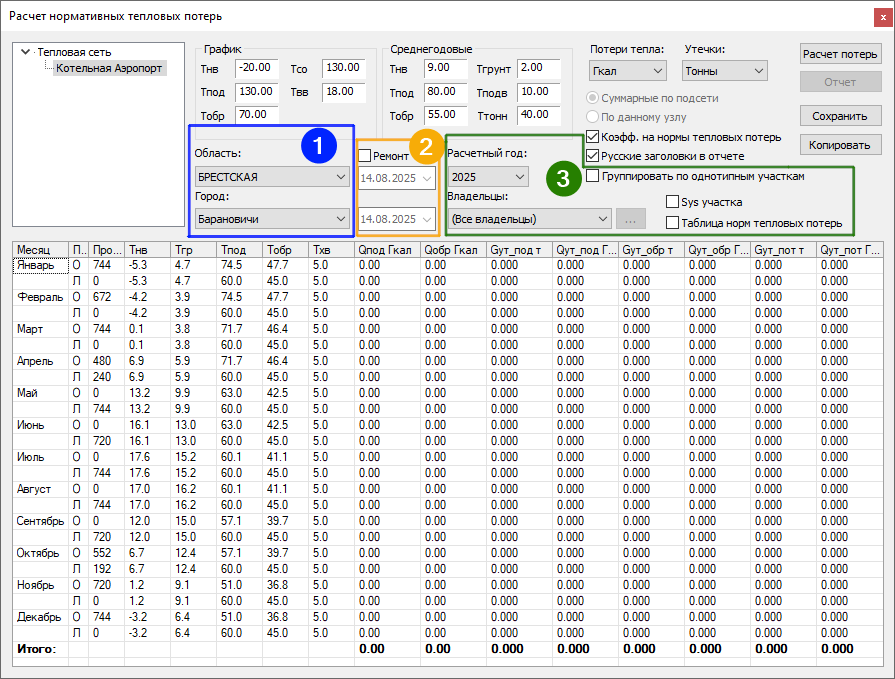Screen dimensions: 895x679
Task: Click the Тнв graph input field with -20.00
Action: (257, 68)
